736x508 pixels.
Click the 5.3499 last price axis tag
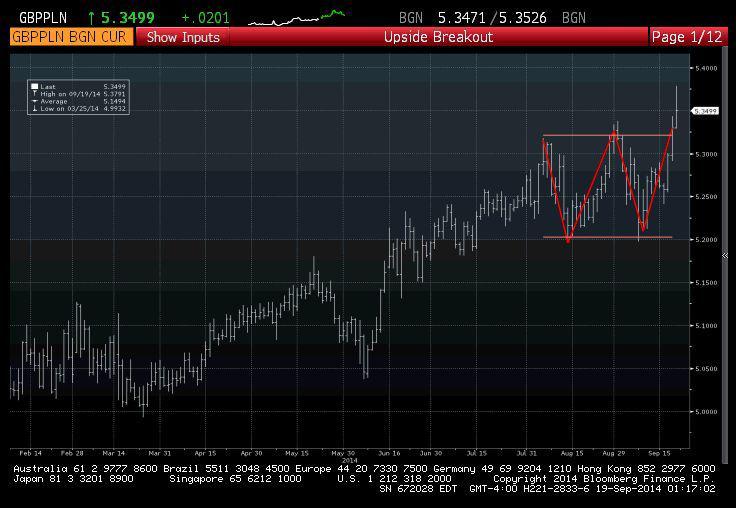tap(705, 111)
